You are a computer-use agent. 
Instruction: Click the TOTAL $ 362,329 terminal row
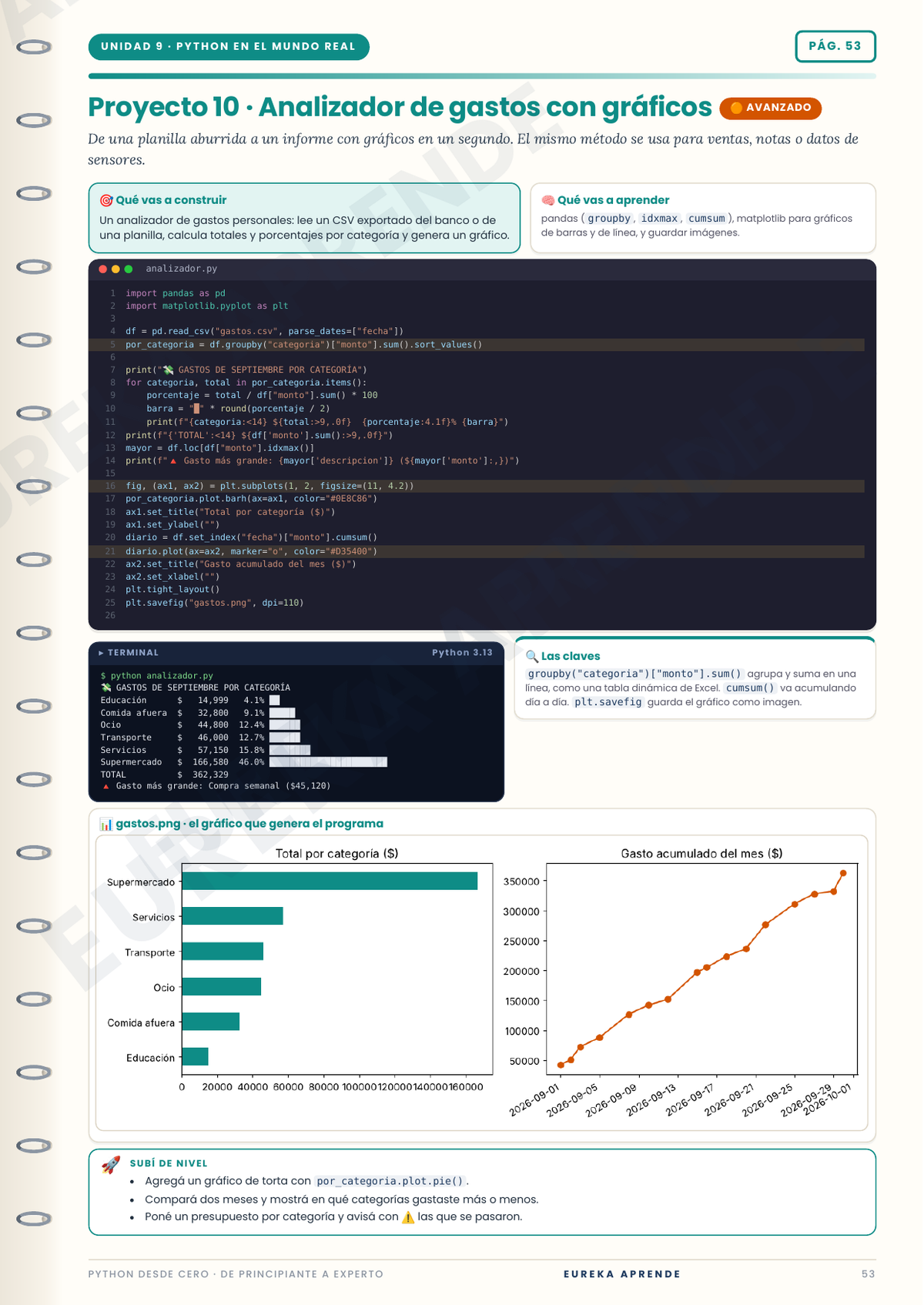point(164,775)
